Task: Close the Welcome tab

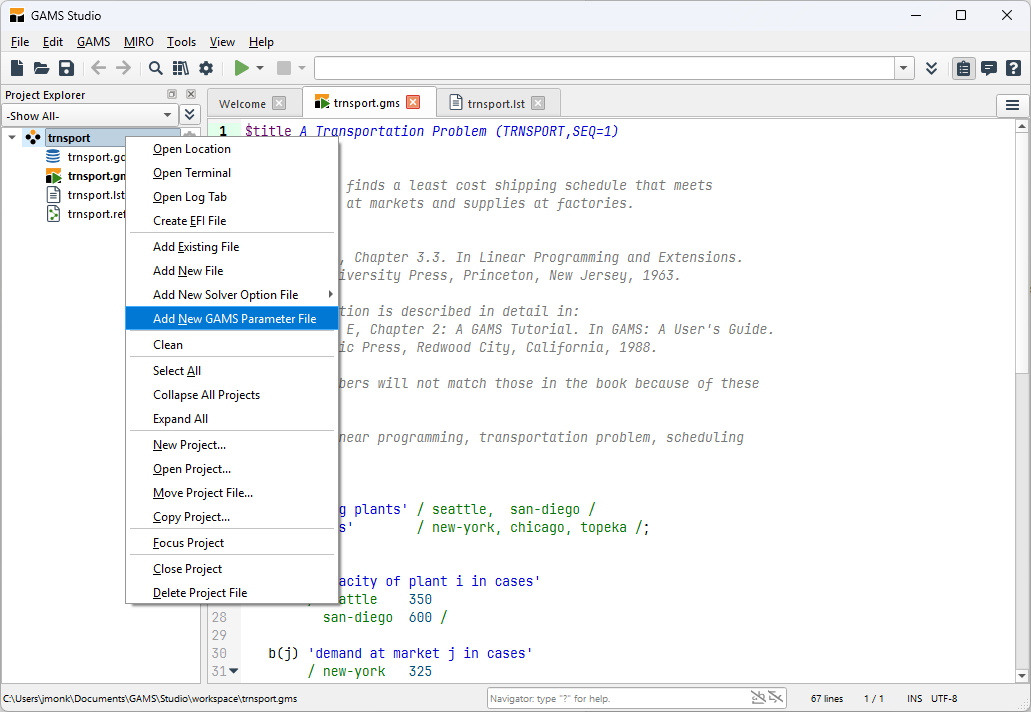Action: click(x=279, y=103)
